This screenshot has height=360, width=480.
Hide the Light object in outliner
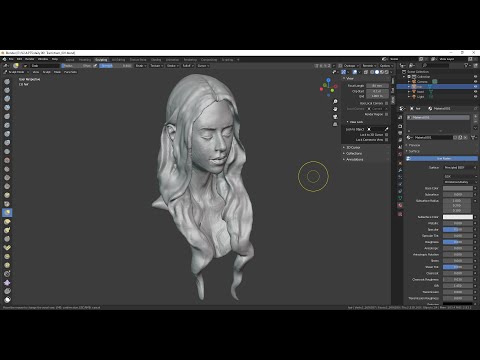(475, 97)
